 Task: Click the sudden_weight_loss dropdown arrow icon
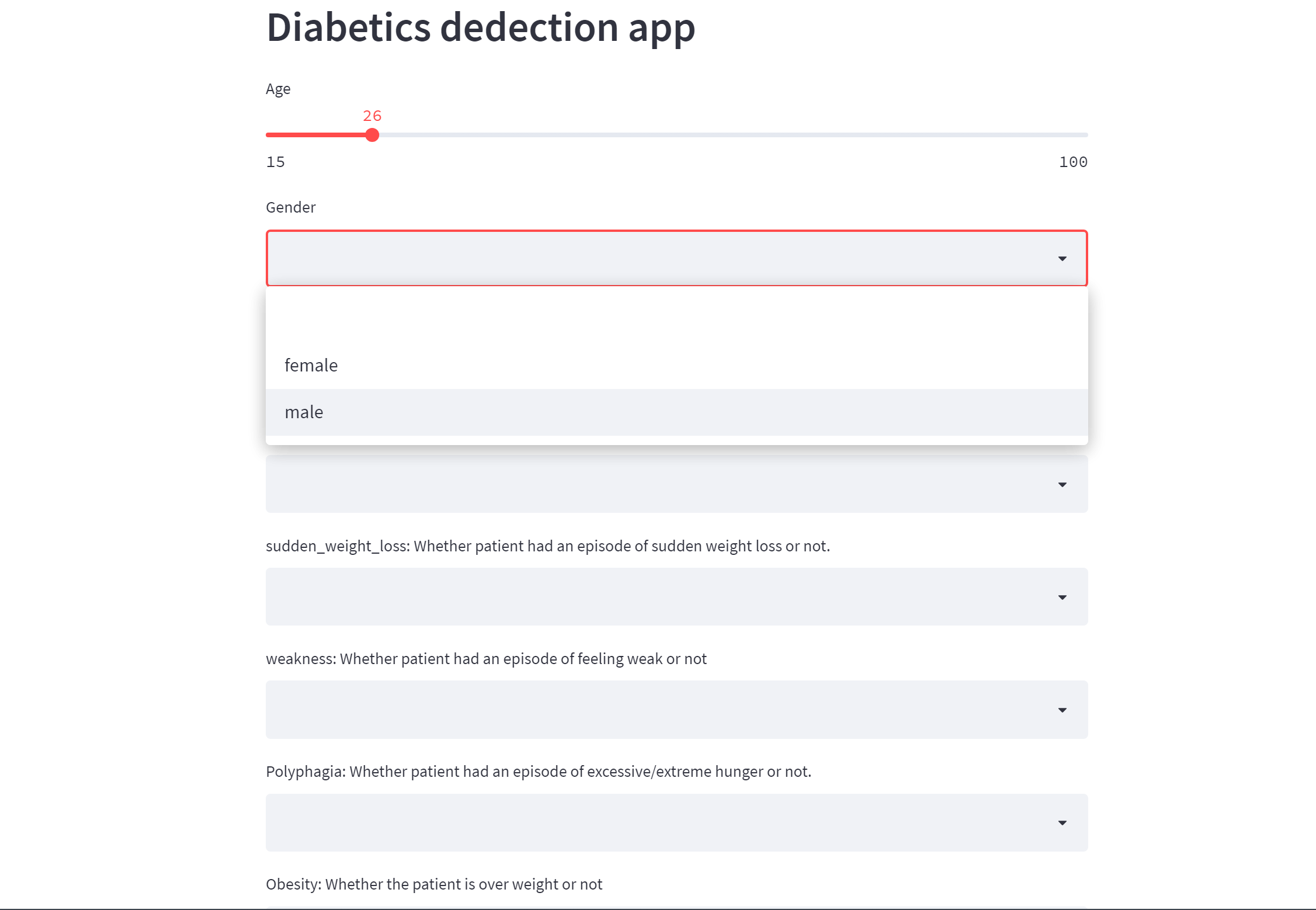[x=1062, y=598]
